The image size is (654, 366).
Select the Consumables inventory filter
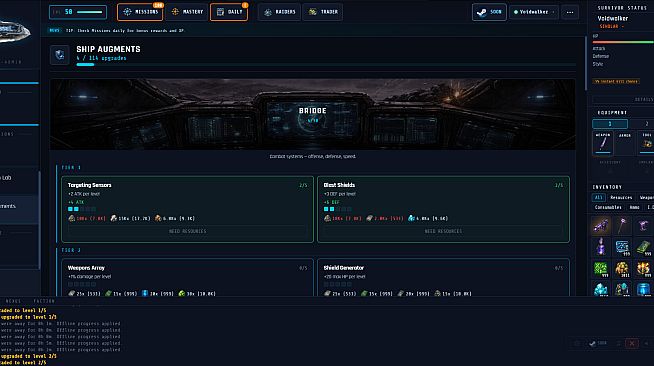point(608,207)
